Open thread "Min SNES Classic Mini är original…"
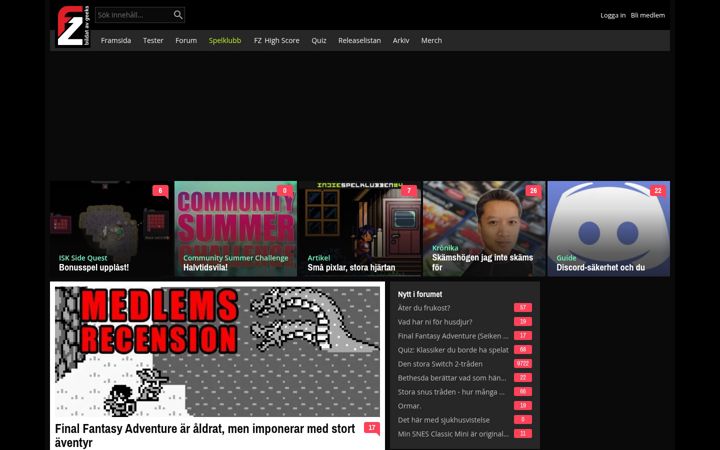 pyautogui.click(x=453, y=433)
